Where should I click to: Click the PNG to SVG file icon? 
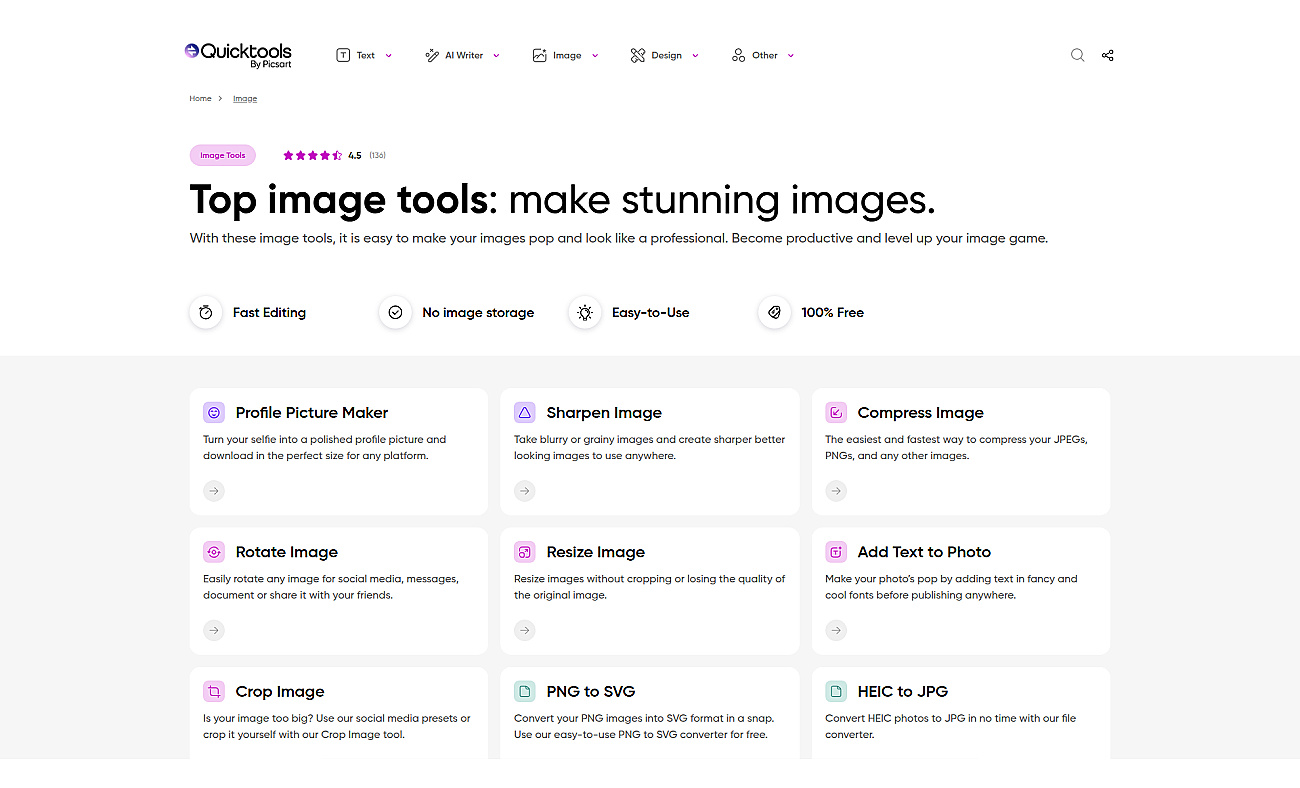pyautogui.click(x=525, y=691)
